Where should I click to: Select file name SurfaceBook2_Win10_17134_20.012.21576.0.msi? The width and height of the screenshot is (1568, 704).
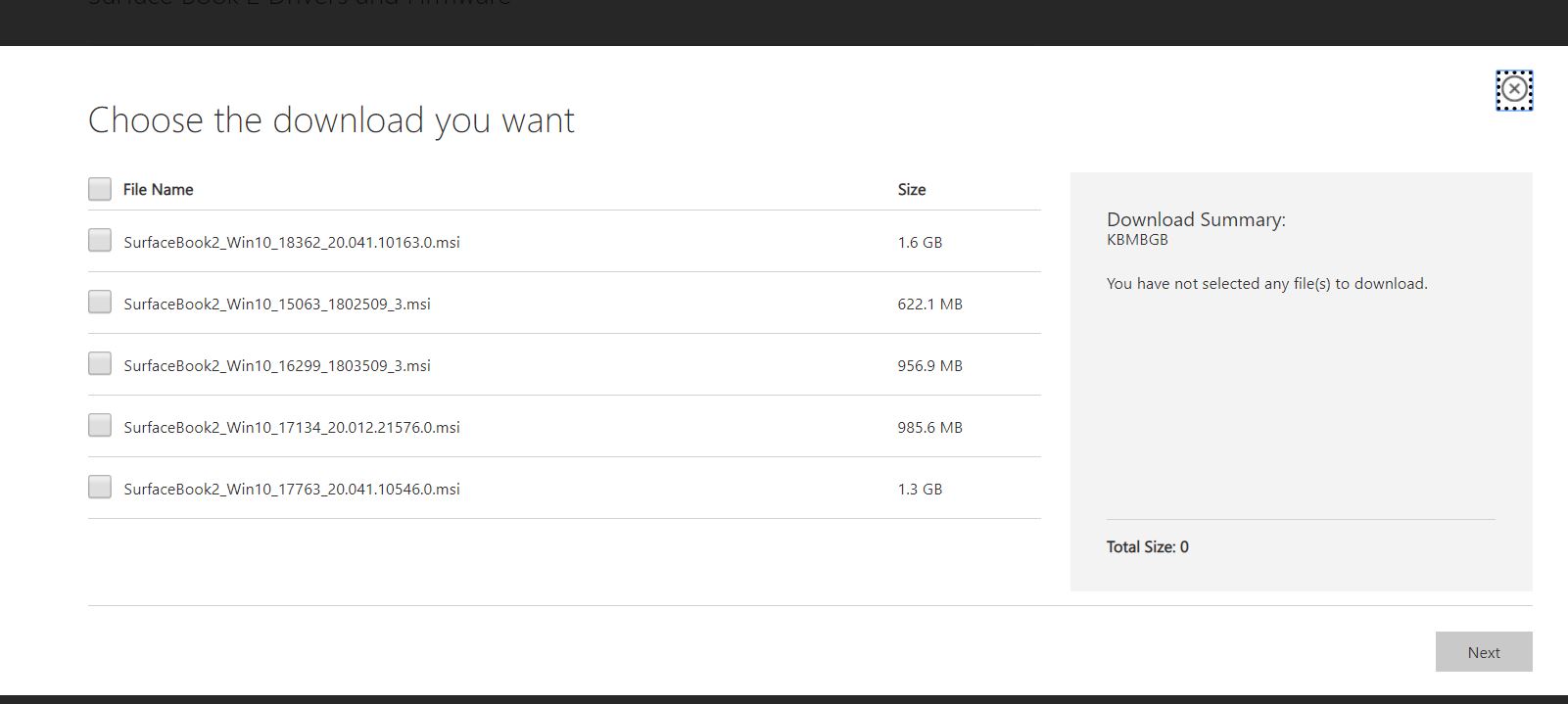[x=292, y=428]
